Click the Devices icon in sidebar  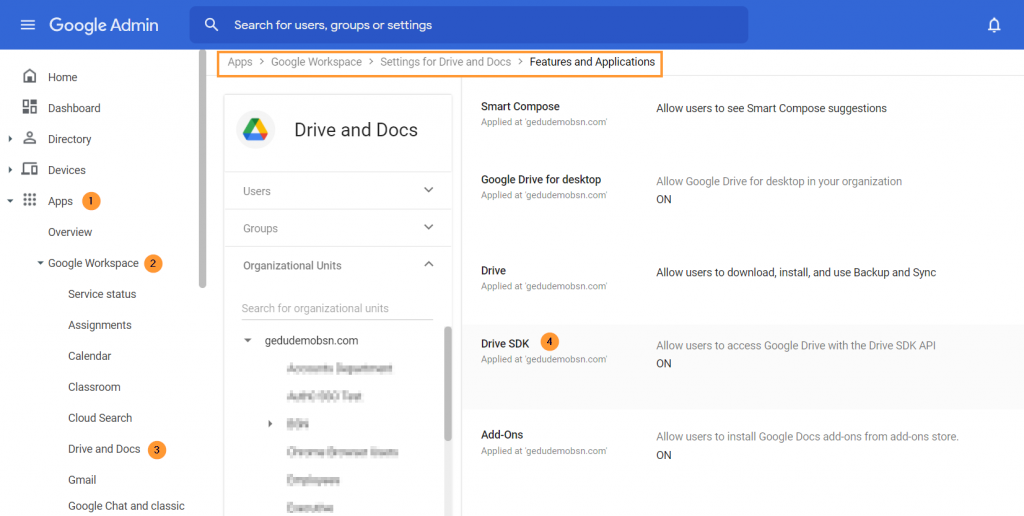(29, 169)
